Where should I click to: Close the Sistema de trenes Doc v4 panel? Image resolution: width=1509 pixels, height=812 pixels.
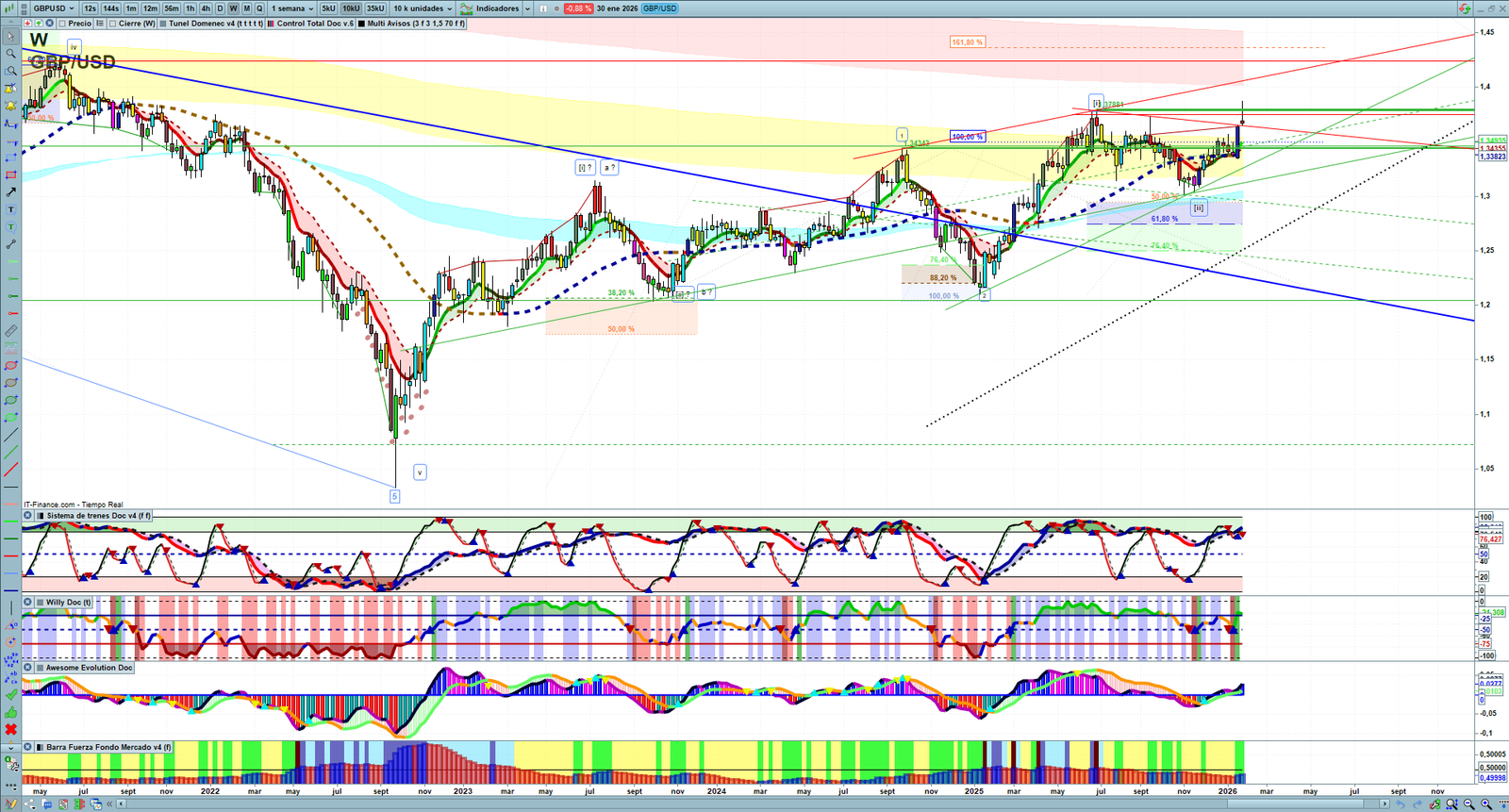point(27,516)
